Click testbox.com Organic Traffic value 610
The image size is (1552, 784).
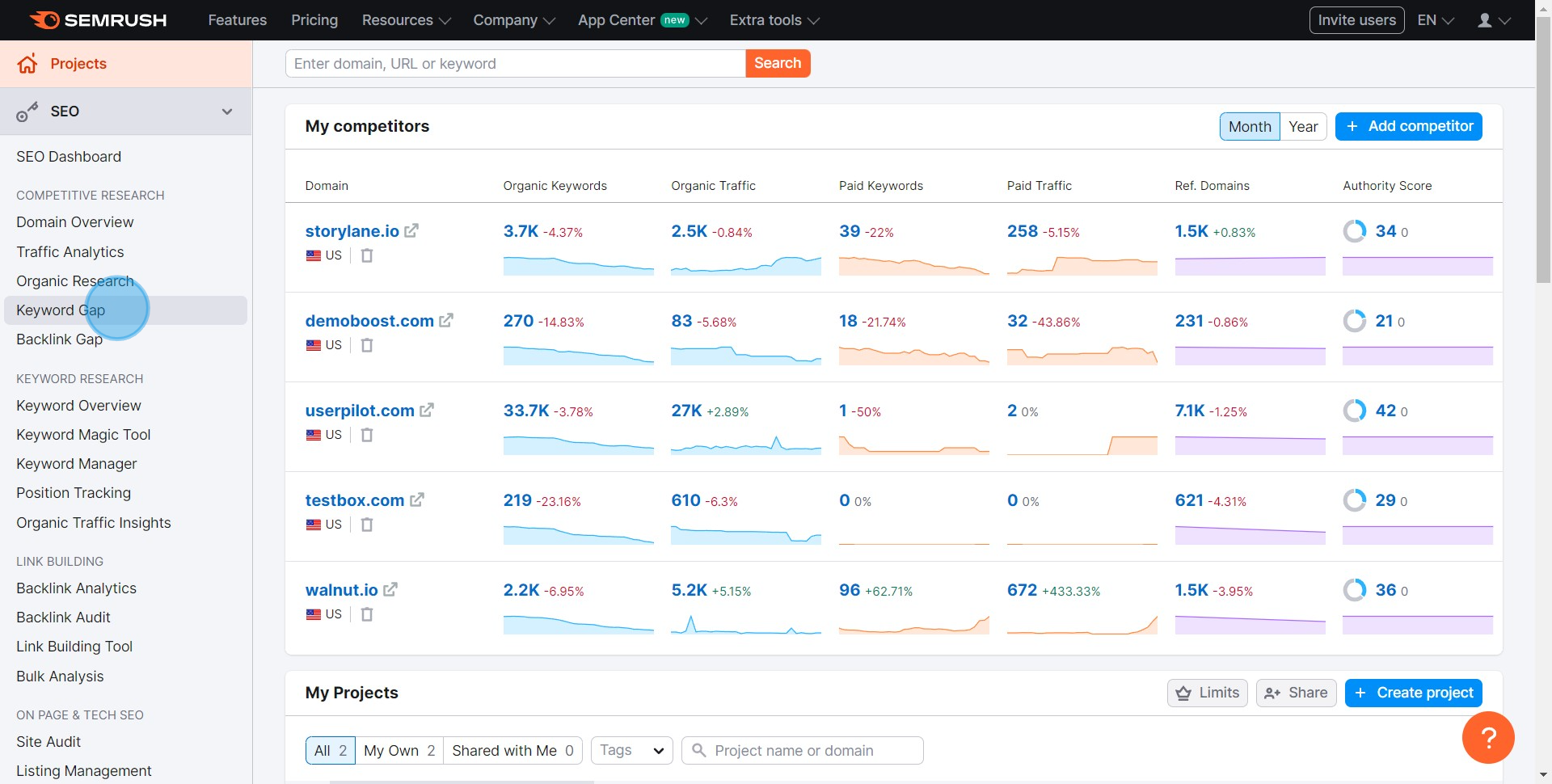[685, 500]
